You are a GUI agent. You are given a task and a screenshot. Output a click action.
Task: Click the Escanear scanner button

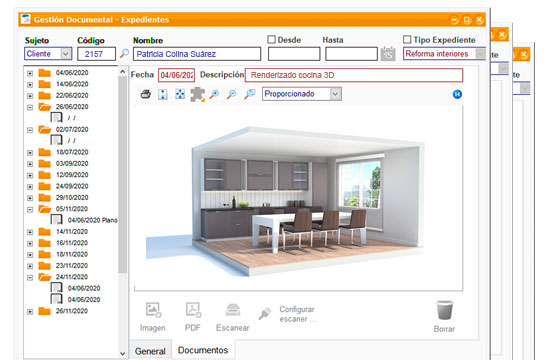233,317
